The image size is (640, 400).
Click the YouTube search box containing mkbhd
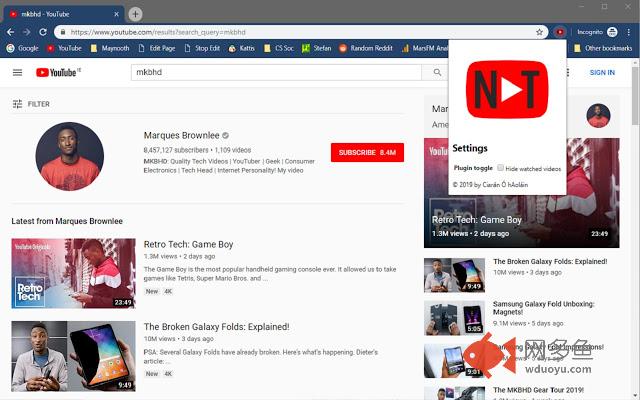tap(276, 72)
